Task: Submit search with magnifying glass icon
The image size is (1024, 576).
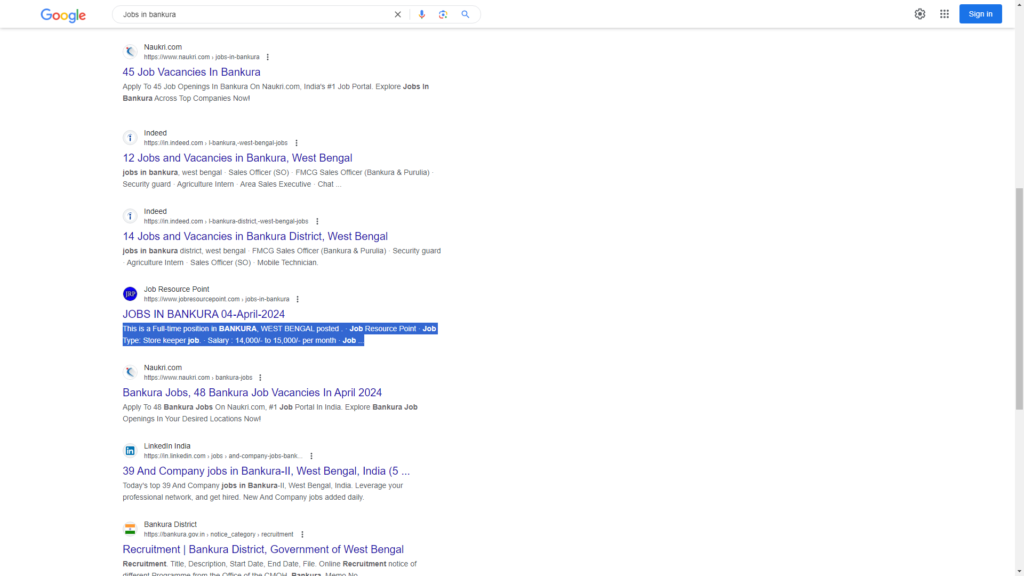Action: pyautogui.click(x=465, y=14)
